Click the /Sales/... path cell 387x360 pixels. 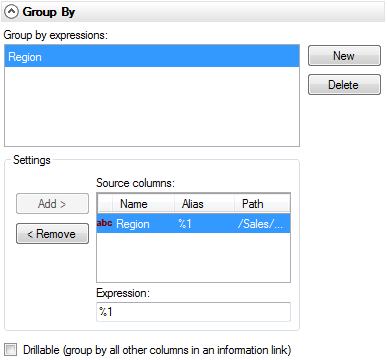tap(260, 224)
